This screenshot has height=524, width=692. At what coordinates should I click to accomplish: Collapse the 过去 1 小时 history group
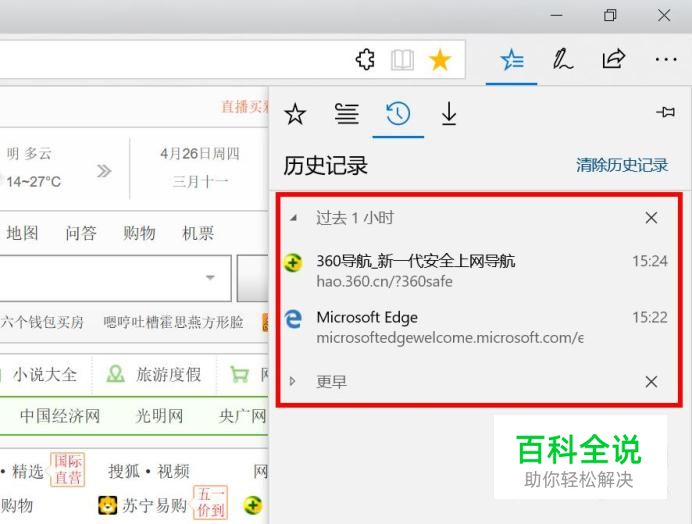(x=293, y=218)
